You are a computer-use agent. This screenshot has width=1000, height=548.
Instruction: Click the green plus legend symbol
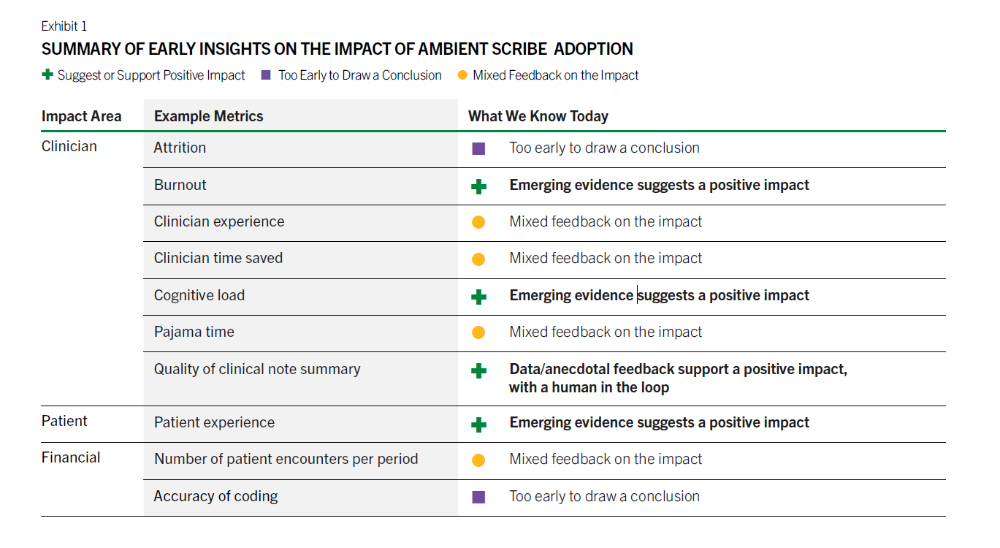click(x=47, y=75)
